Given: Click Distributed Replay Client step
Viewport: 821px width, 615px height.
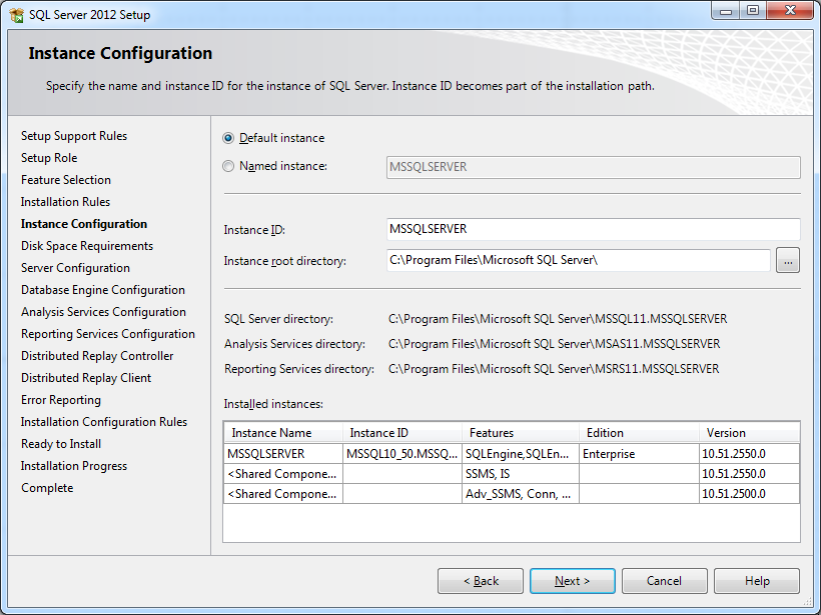Looking at the screenshot, I should point(86,378).
